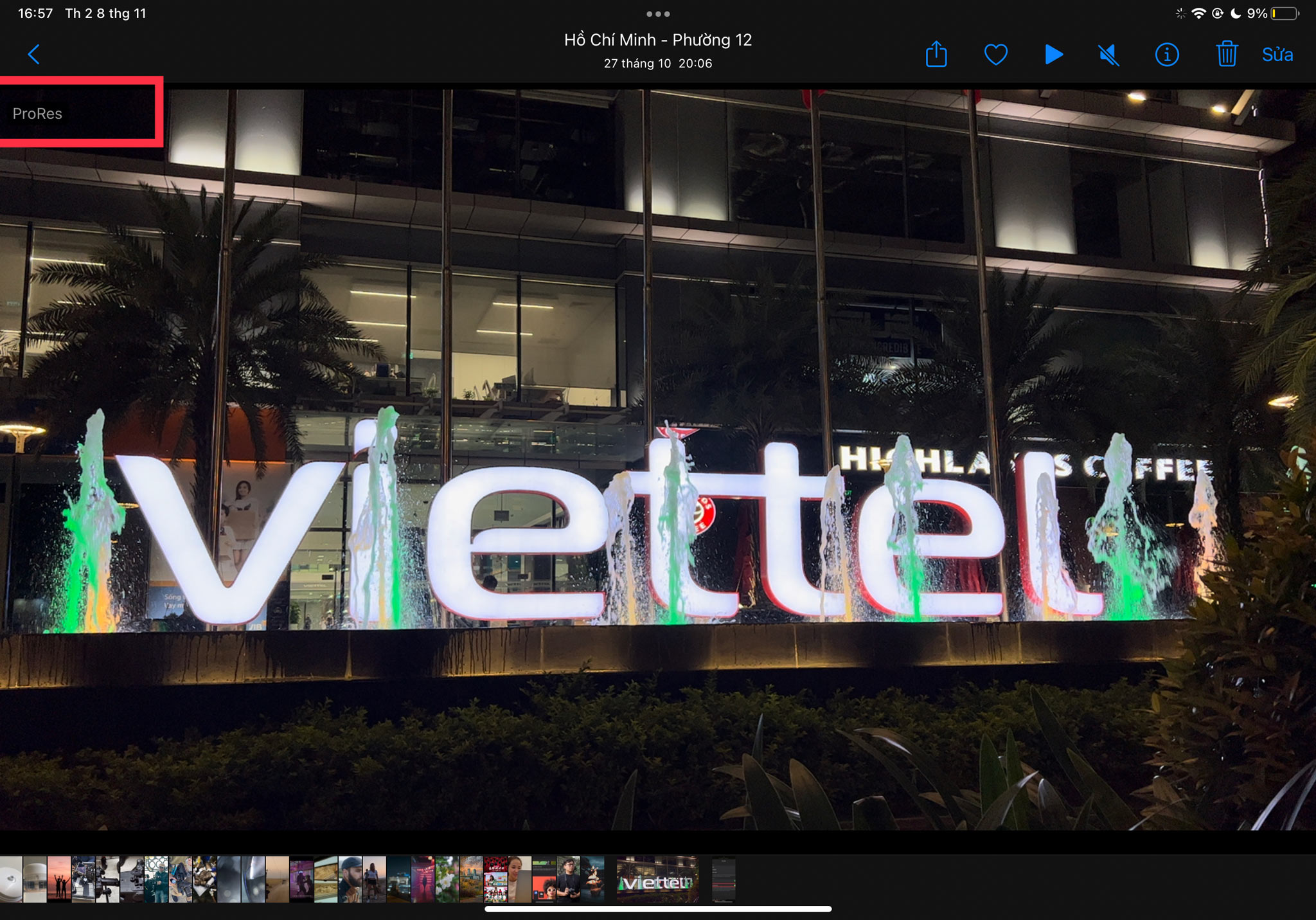This screenshot has width=1316, height=920.
Task: Tap the main video preview image
Action: click(658, 460)
